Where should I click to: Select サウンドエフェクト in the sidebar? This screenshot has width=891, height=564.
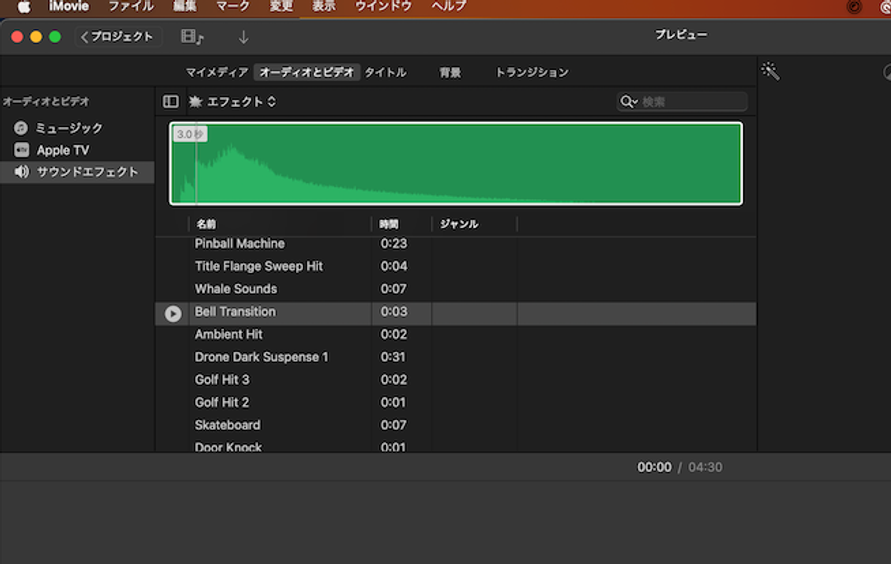click(87, 172)
